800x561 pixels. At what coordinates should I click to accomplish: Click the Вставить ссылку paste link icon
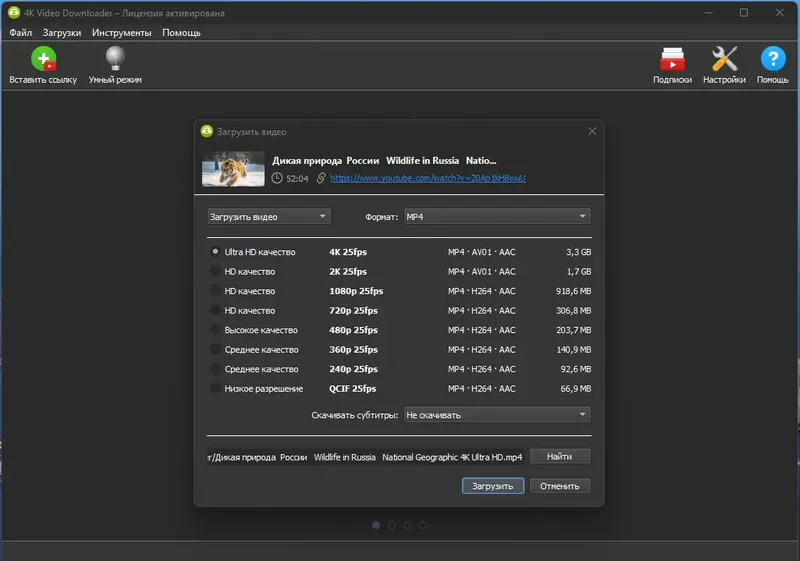[43, 59]
